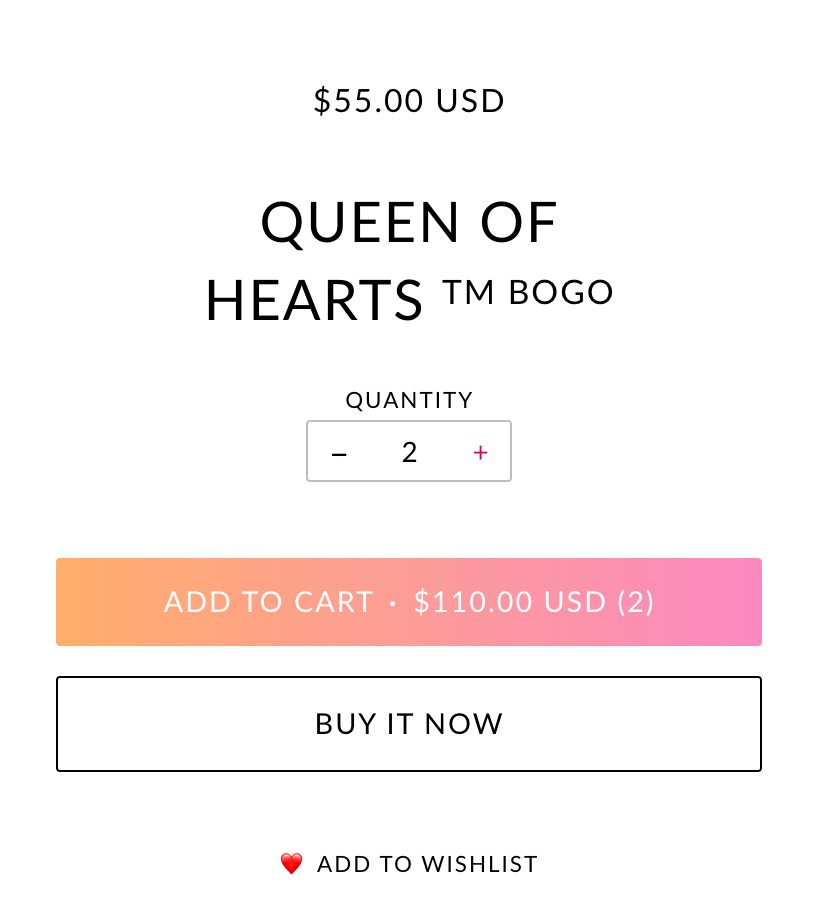
Task: Click the BOGO superscript text in the title
Action: coord(561,292)
